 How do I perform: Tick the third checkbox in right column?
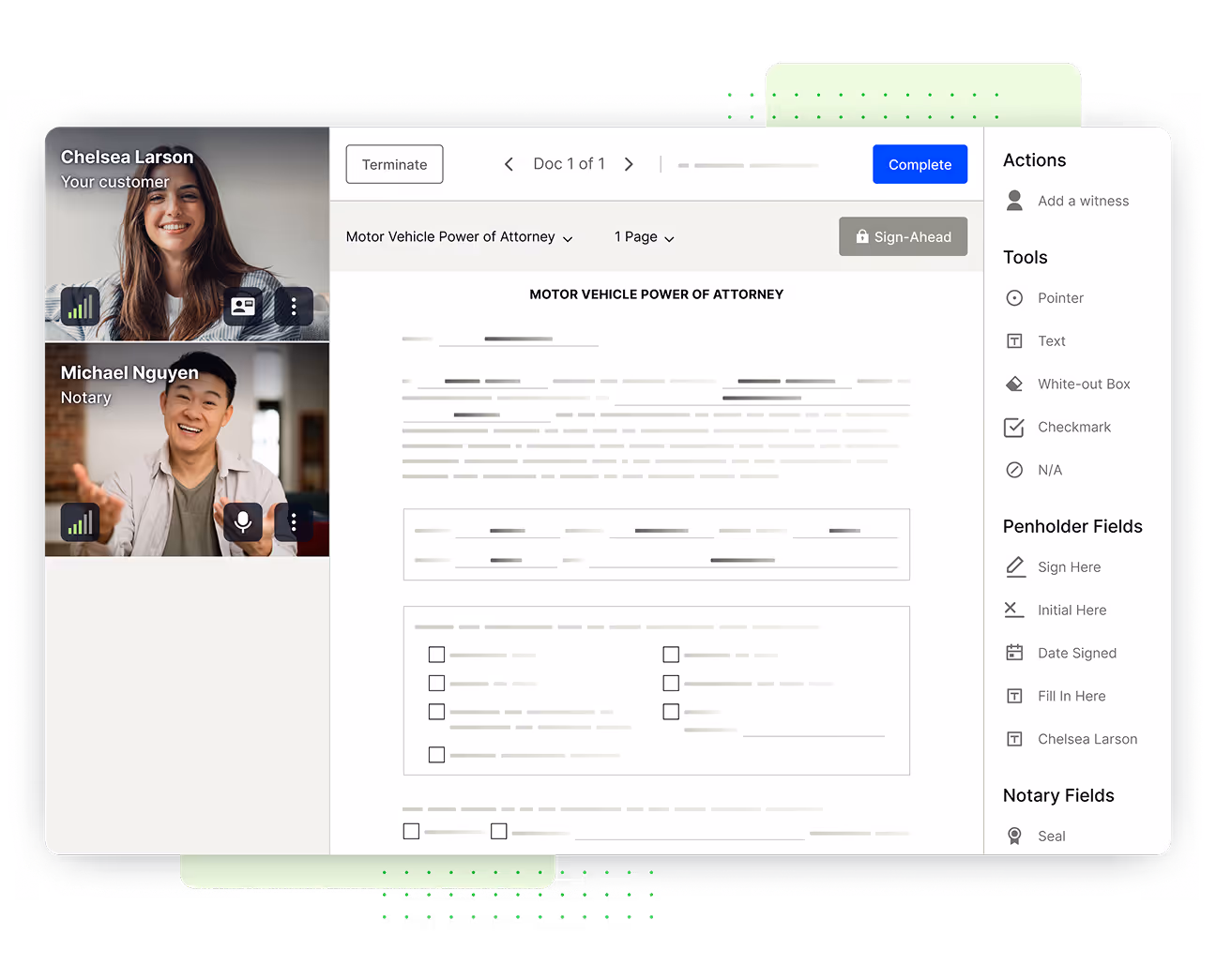[x=671, y=712]
